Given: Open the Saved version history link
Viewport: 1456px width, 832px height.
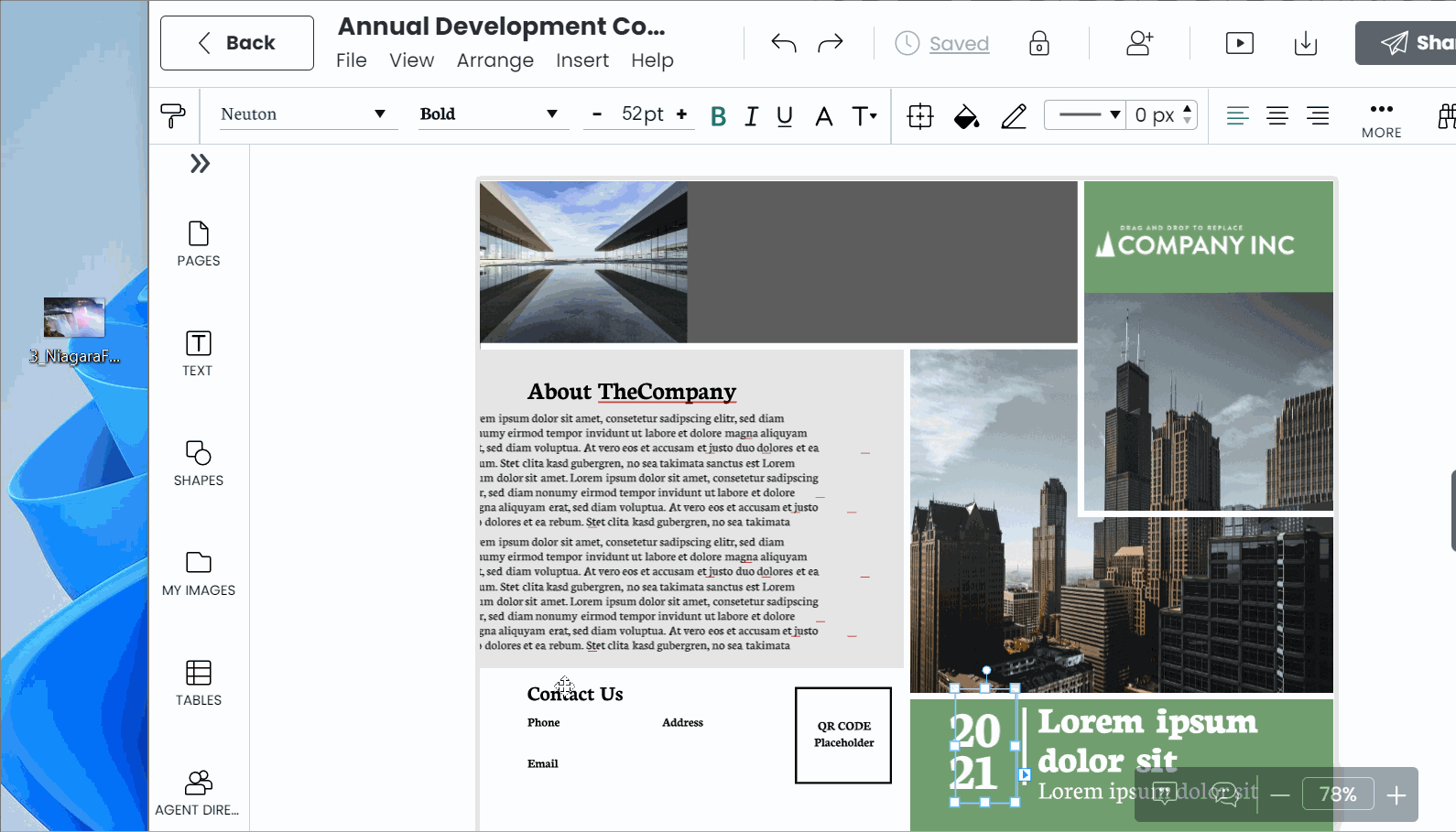Looking at the screenshot, I should (x=959, y=43).
